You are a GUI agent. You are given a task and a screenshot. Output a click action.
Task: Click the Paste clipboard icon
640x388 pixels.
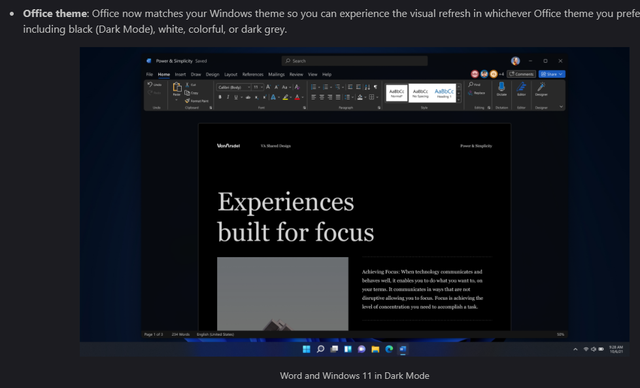click(177, 87)
